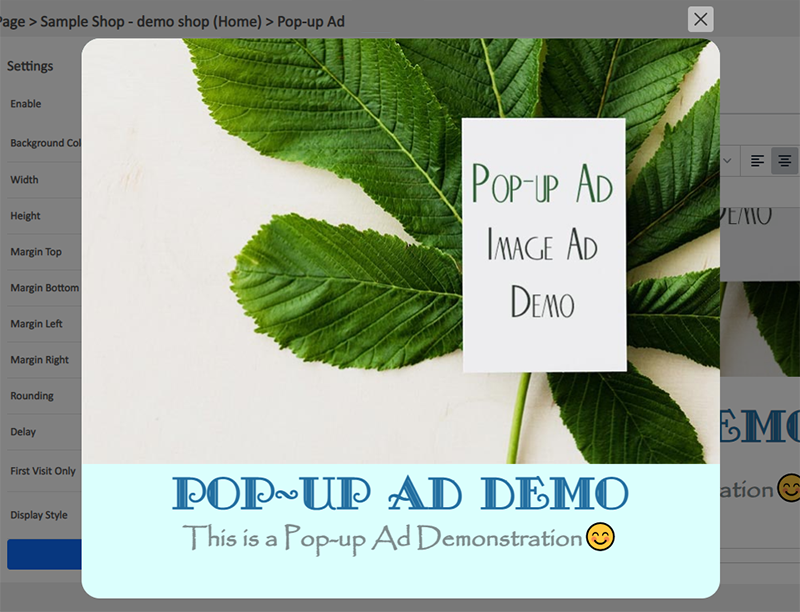The height and width of the screenshot is (612, 800).
Task: Select the Delay setting label
Action: click(23, 431)
